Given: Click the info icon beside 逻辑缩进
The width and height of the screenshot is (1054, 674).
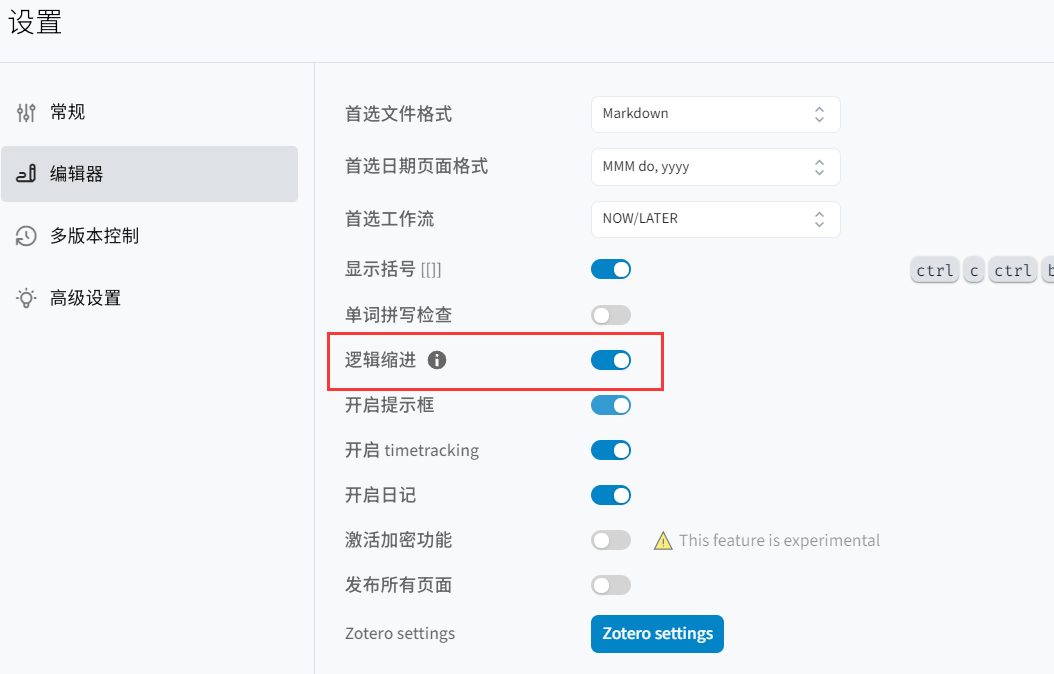Looking at the screenshot, I should tap(436, 360).
